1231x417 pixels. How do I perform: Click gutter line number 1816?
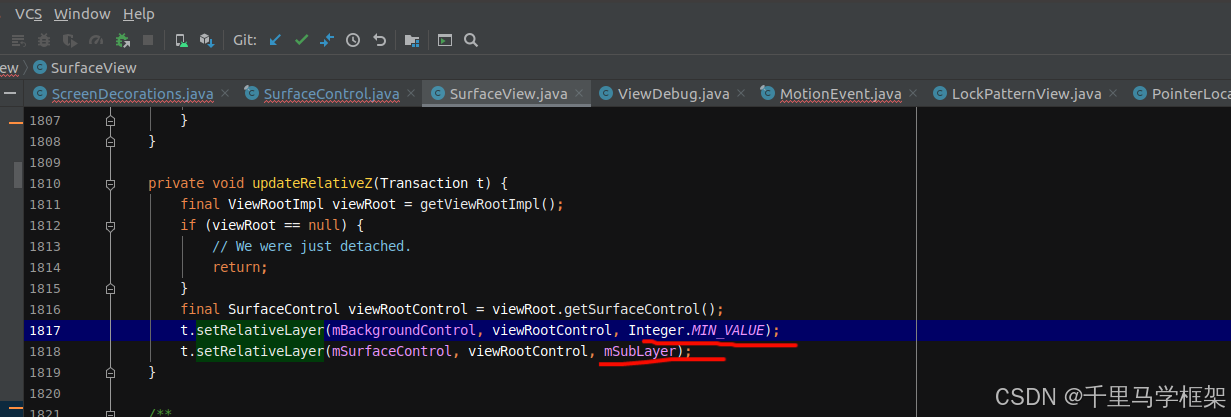[x=45, y=309]
